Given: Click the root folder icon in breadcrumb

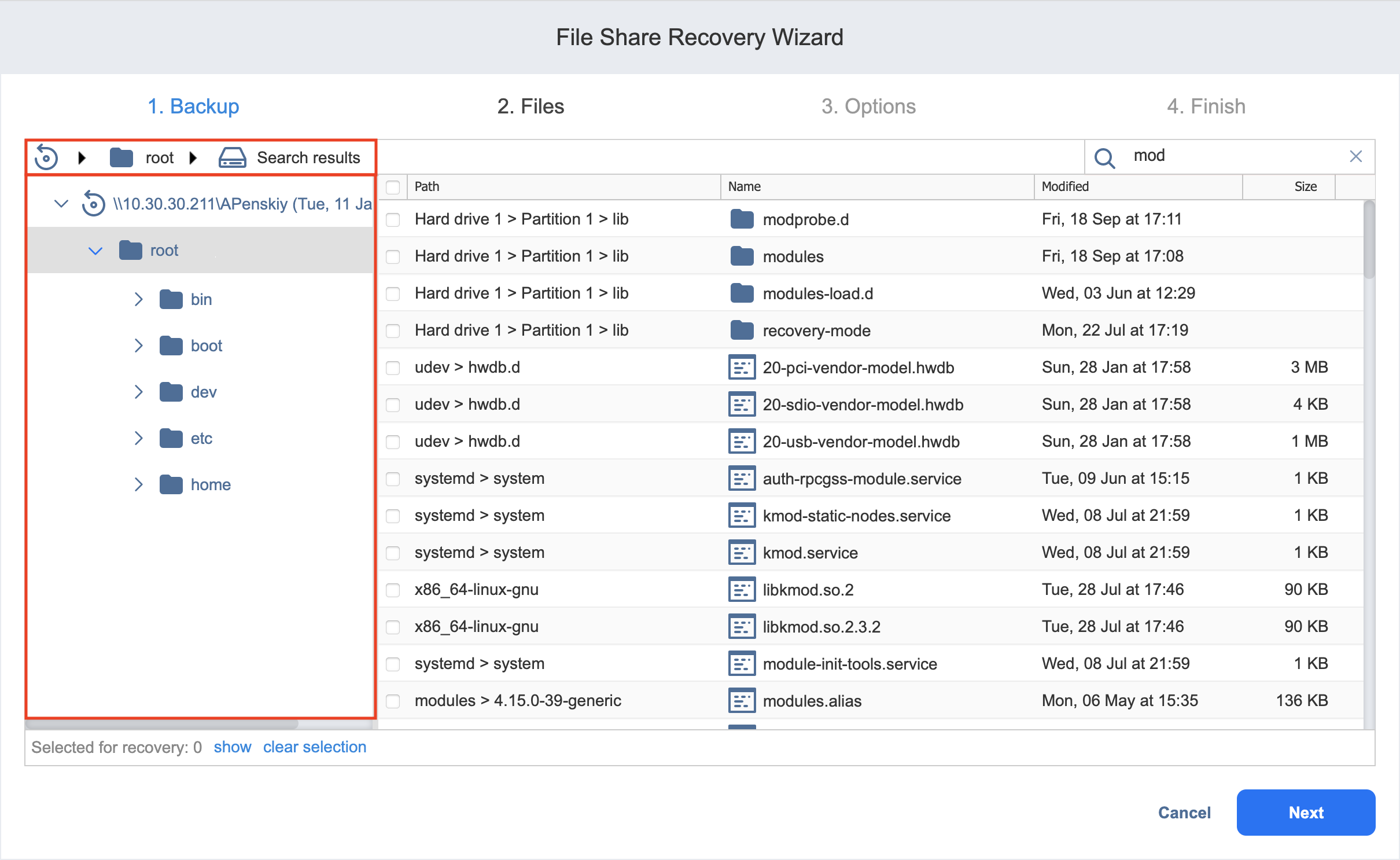Looking at the screenshot, I should click(121, 157).
